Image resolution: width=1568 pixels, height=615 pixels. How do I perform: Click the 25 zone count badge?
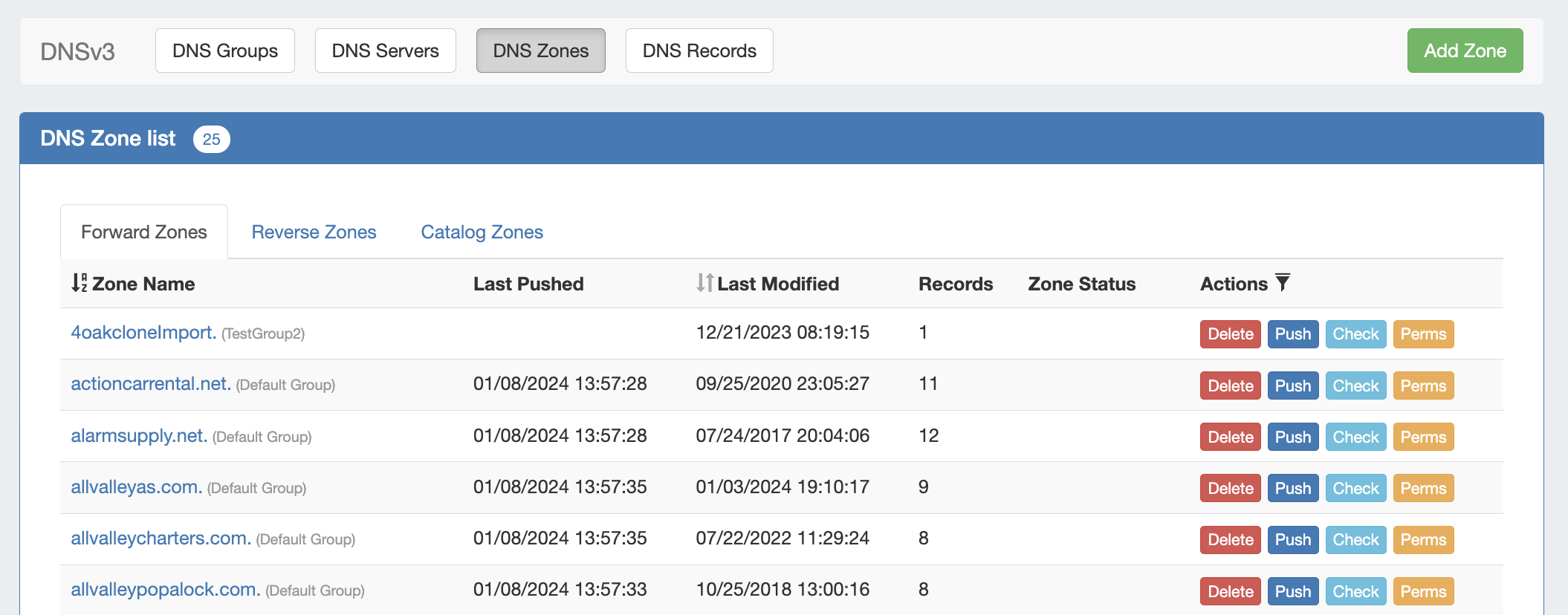(211, 139)
